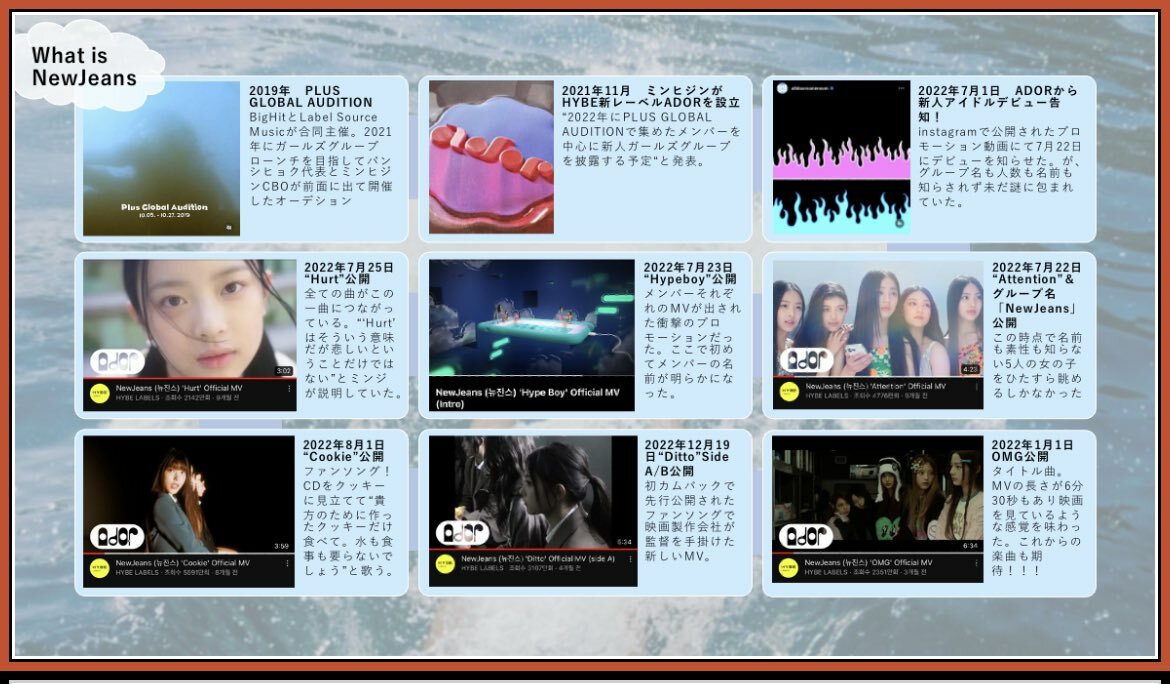The image size is (1170, 684).
Task: Click the heading '2022年1月1日 OMG公開'
Action: tap(1032, 451)
